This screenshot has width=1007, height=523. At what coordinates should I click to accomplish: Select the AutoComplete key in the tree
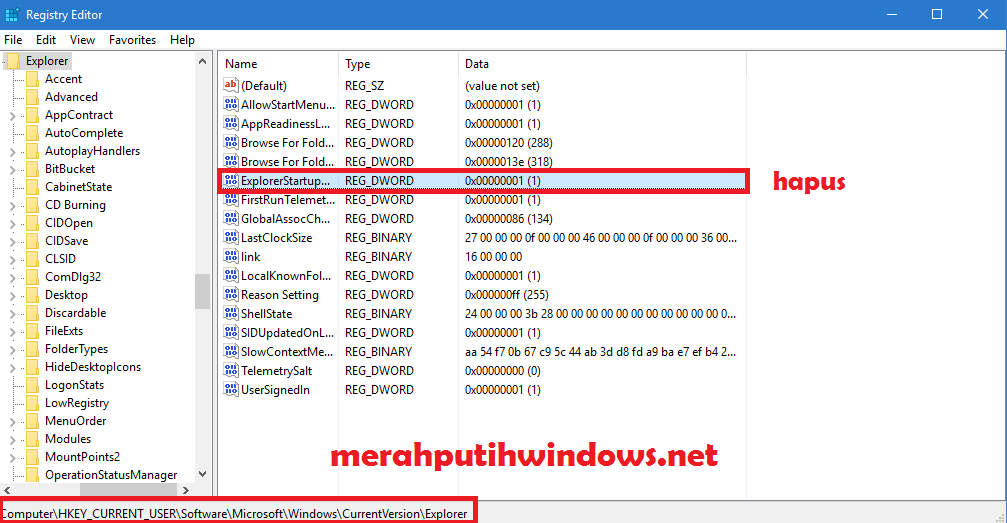(84, 133)
